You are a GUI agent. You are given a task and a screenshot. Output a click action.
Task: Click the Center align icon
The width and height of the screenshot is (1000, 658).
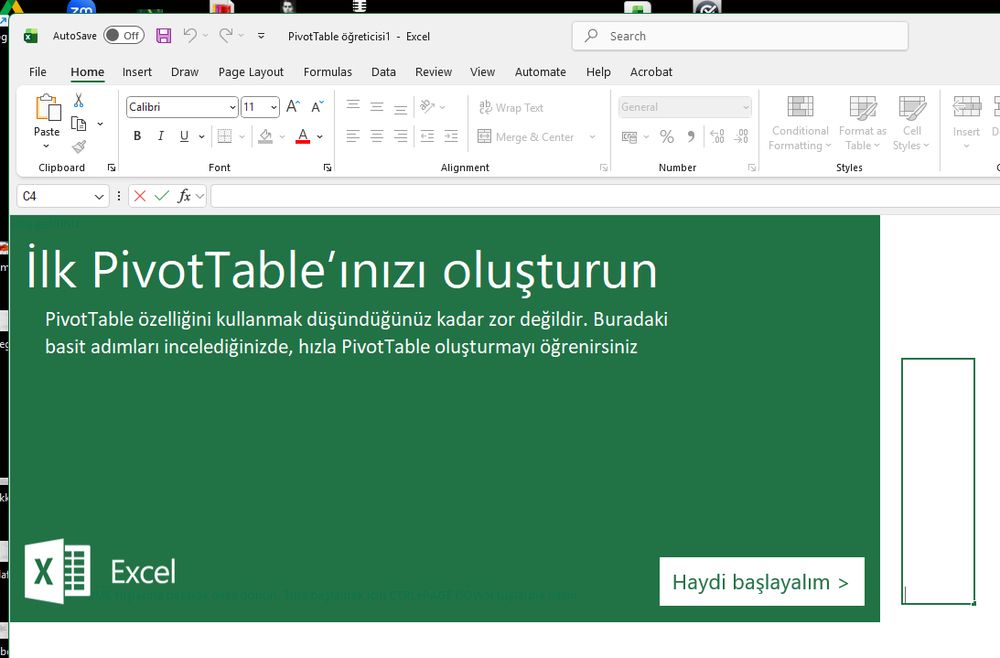point(376,137)
